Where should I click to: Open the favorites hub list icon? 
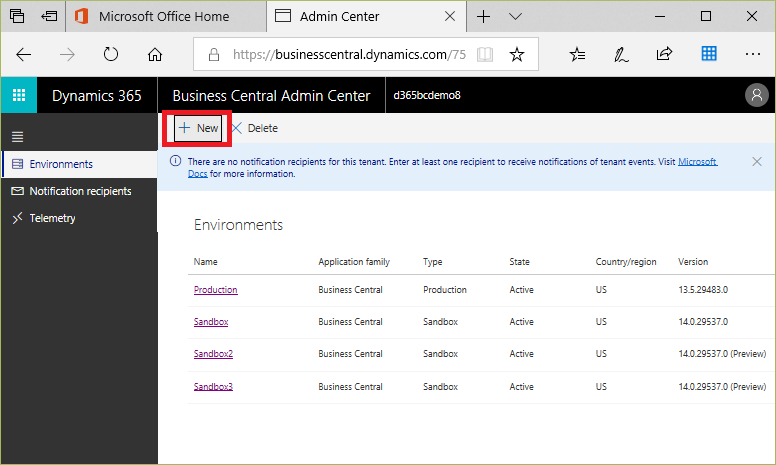point(577,54)
